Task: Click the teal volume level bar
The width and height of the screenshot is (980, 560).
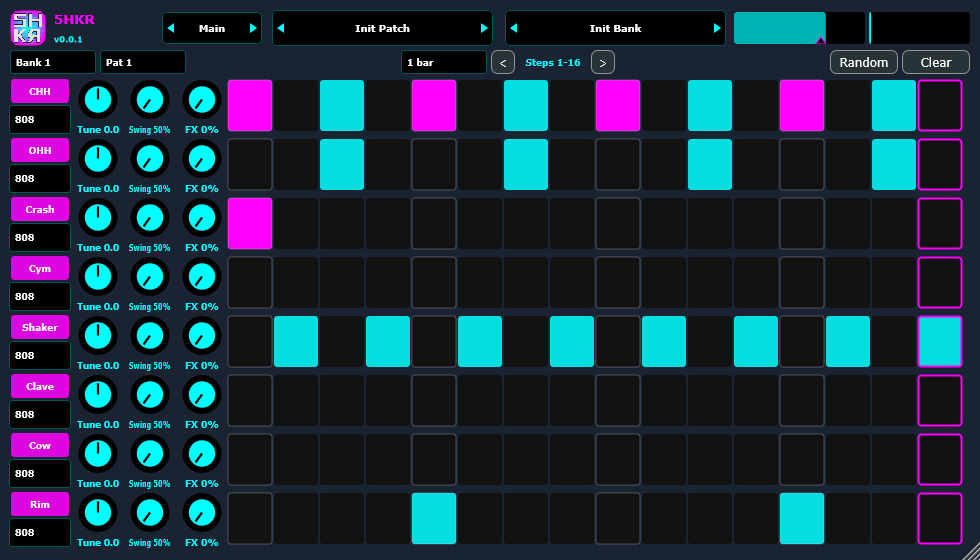Action: (799, 28)
